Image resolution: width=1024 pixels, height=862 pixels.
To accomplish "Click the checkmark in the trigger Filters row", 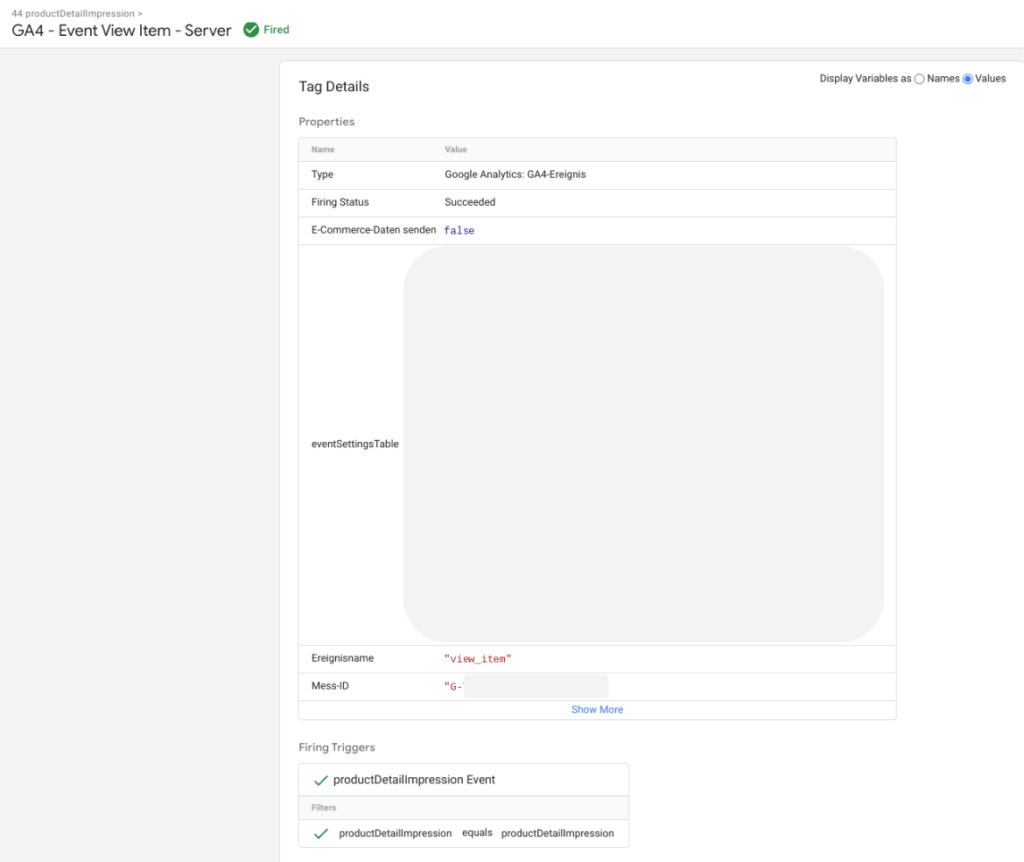I will click(x=319, y=833).
